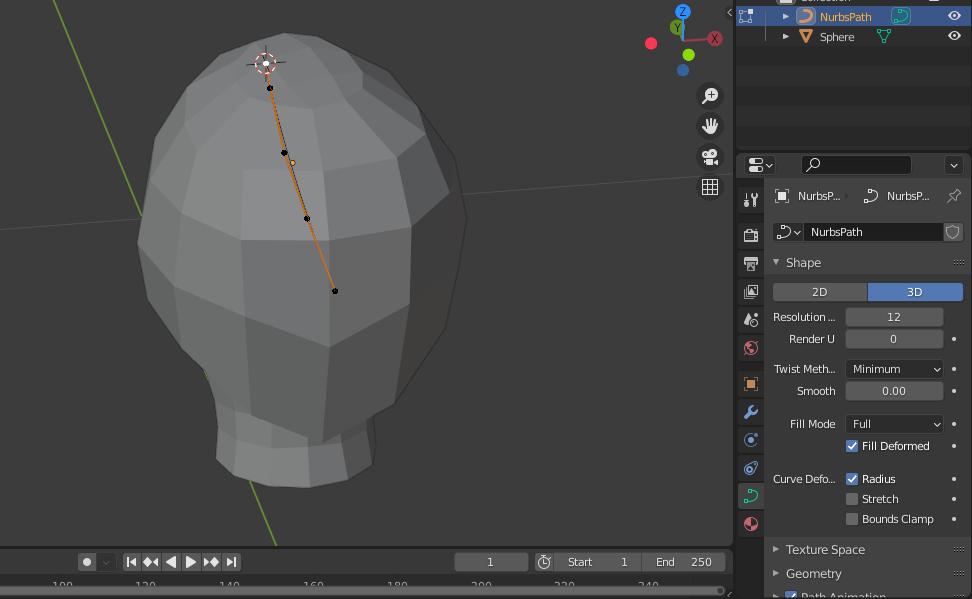
Task: Open the Physics properties tab
Action: (751, 440)
